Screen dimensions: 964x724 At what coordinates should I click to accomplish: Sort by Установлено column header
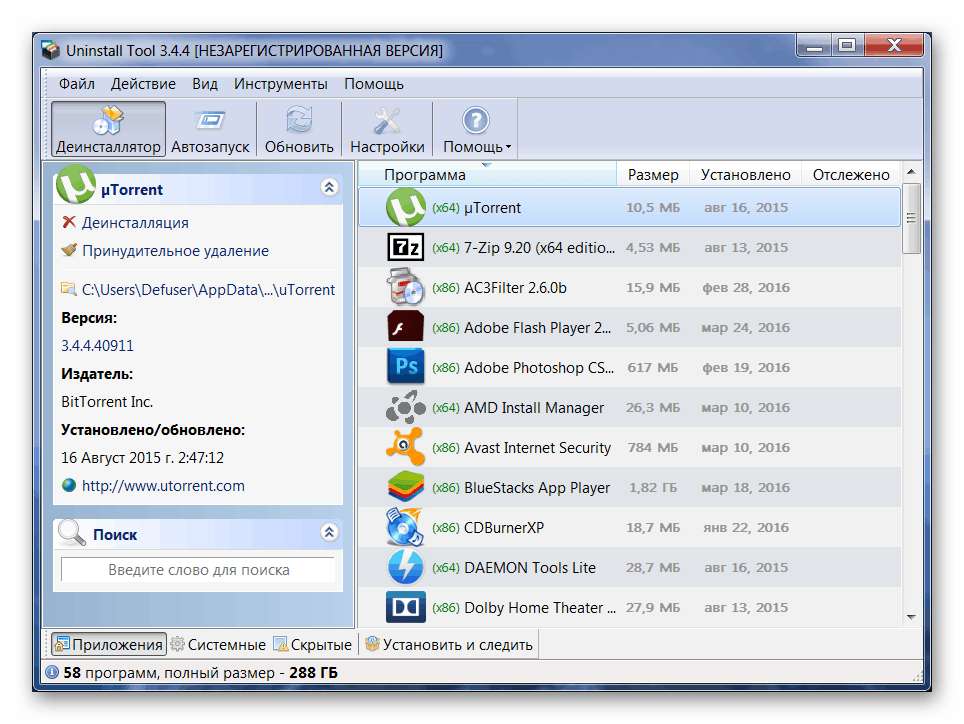click(x=745, y=175)
